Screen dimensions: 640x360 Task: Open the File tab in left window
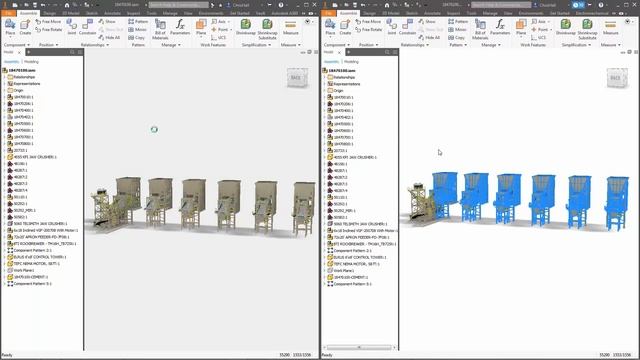click(x=8, y=13)
